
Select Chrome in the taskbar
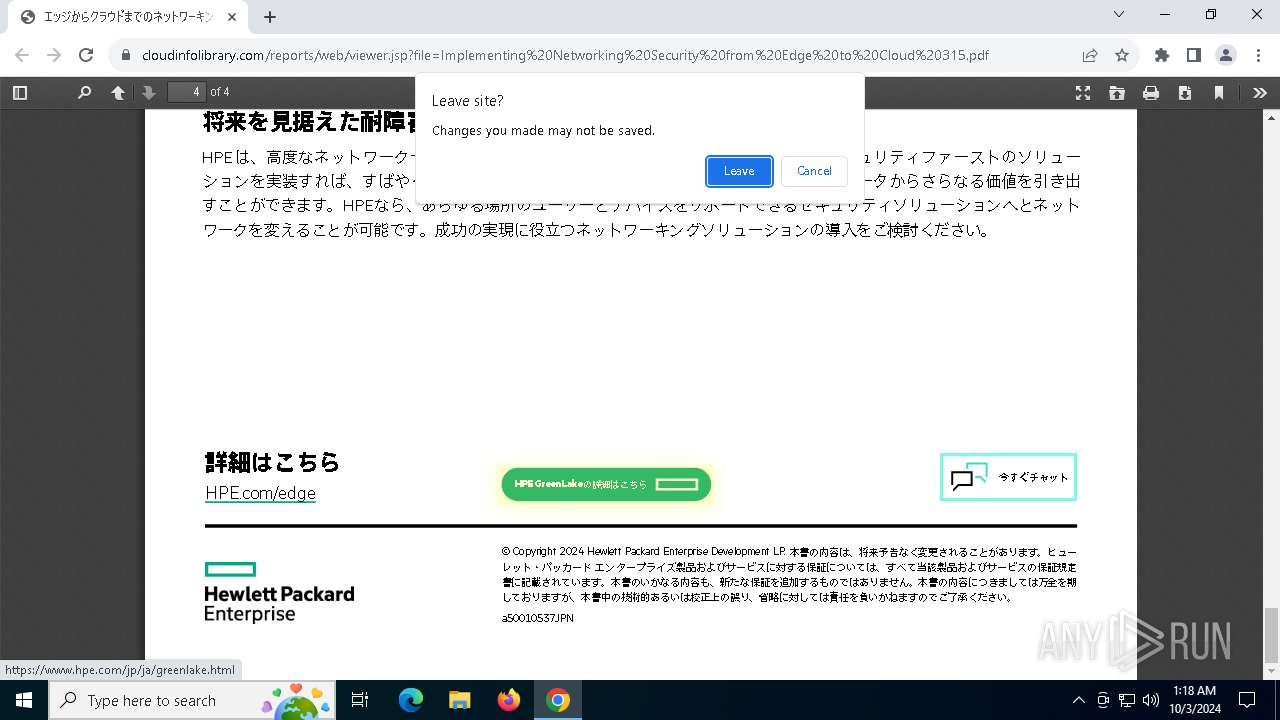(x=558, y=700)
